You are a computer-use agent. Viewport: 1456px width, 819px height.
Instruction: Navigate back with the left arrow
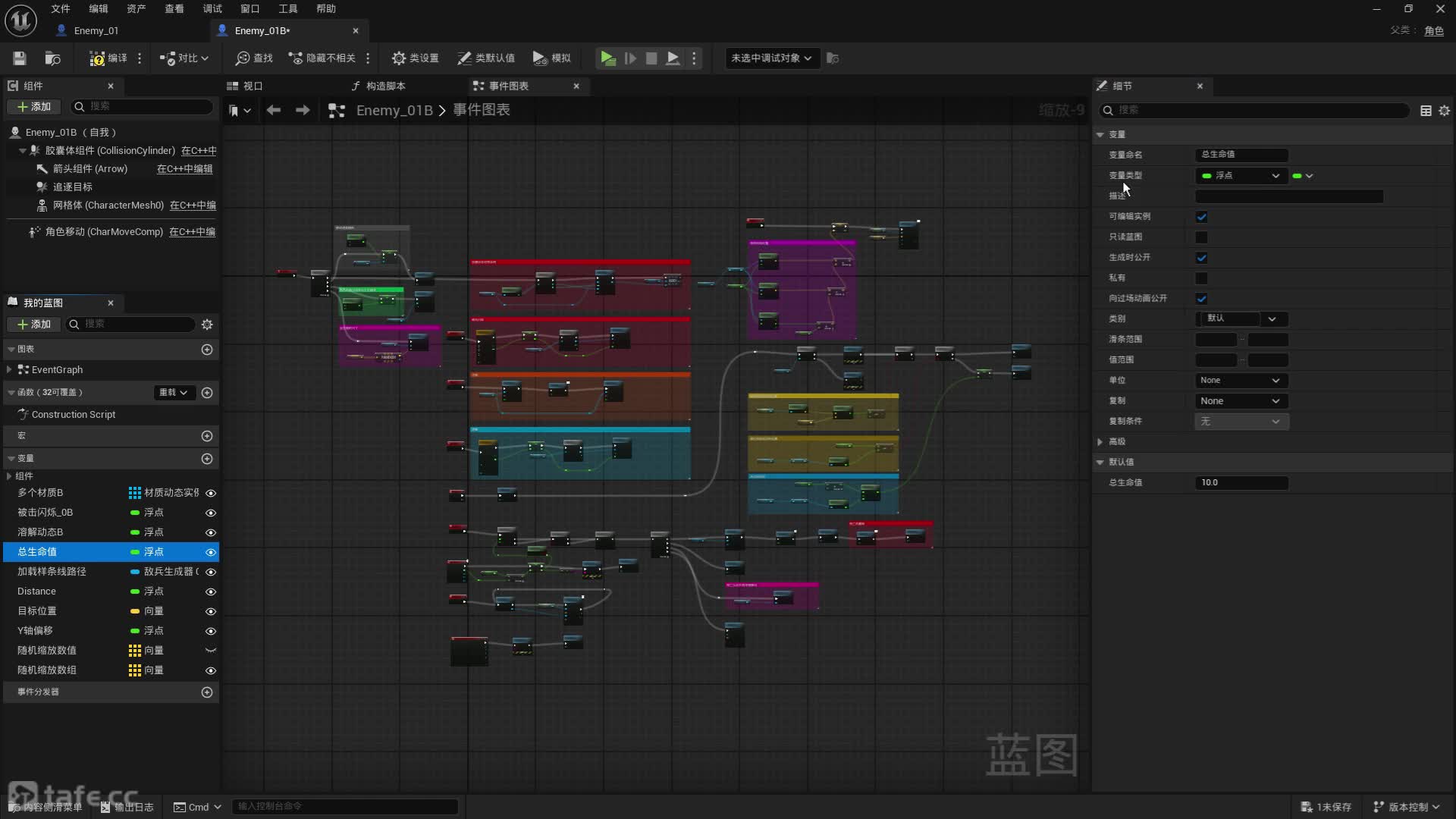pos(274,111)
